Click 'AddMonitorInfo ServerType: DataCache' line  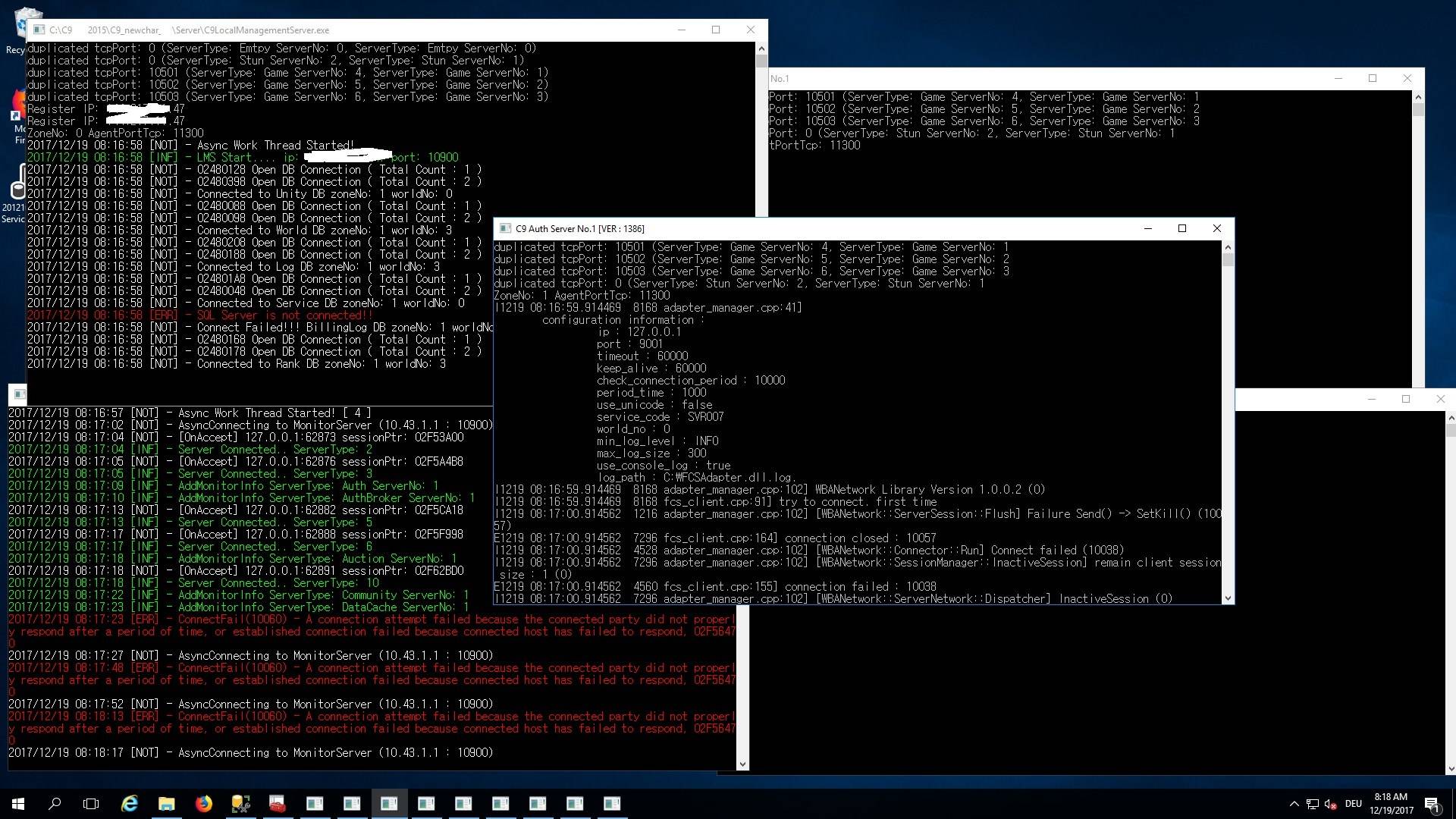(239, 607)
